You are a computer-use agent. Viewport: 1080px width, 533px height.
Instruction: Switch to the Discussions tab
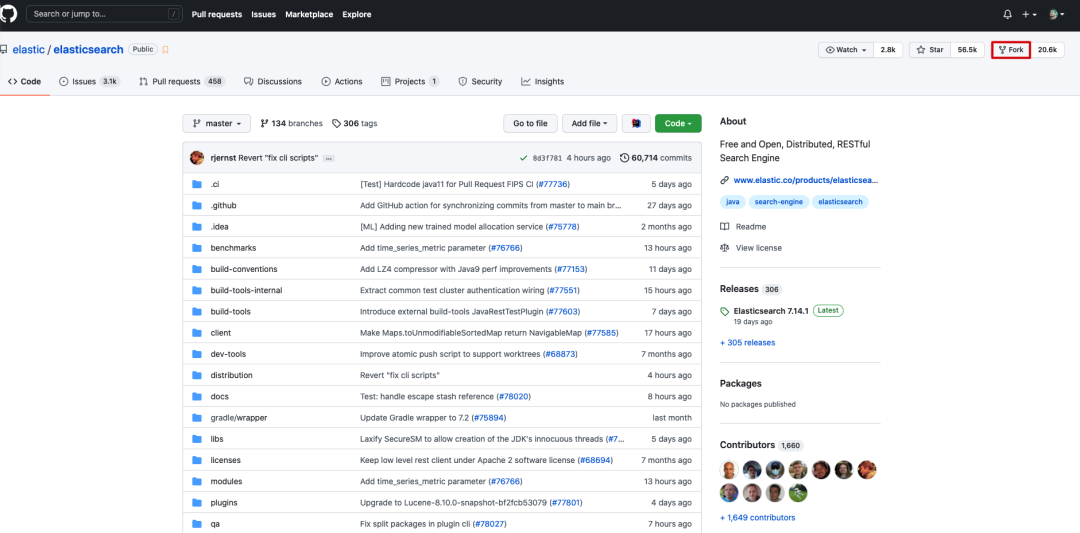(x=273, y=81)
